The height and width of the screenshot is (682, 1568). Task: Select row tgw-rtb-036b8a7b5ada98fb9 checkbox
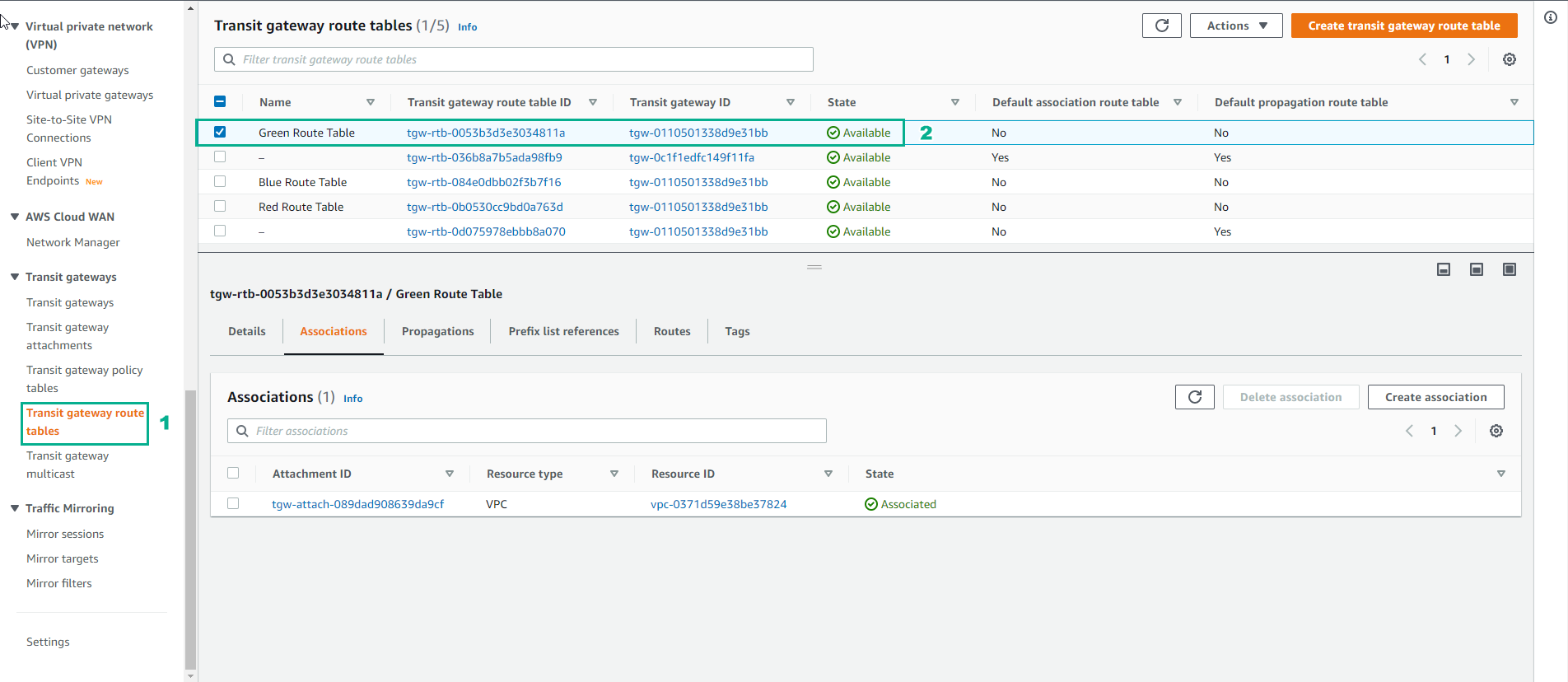click(x=220, y=156)
